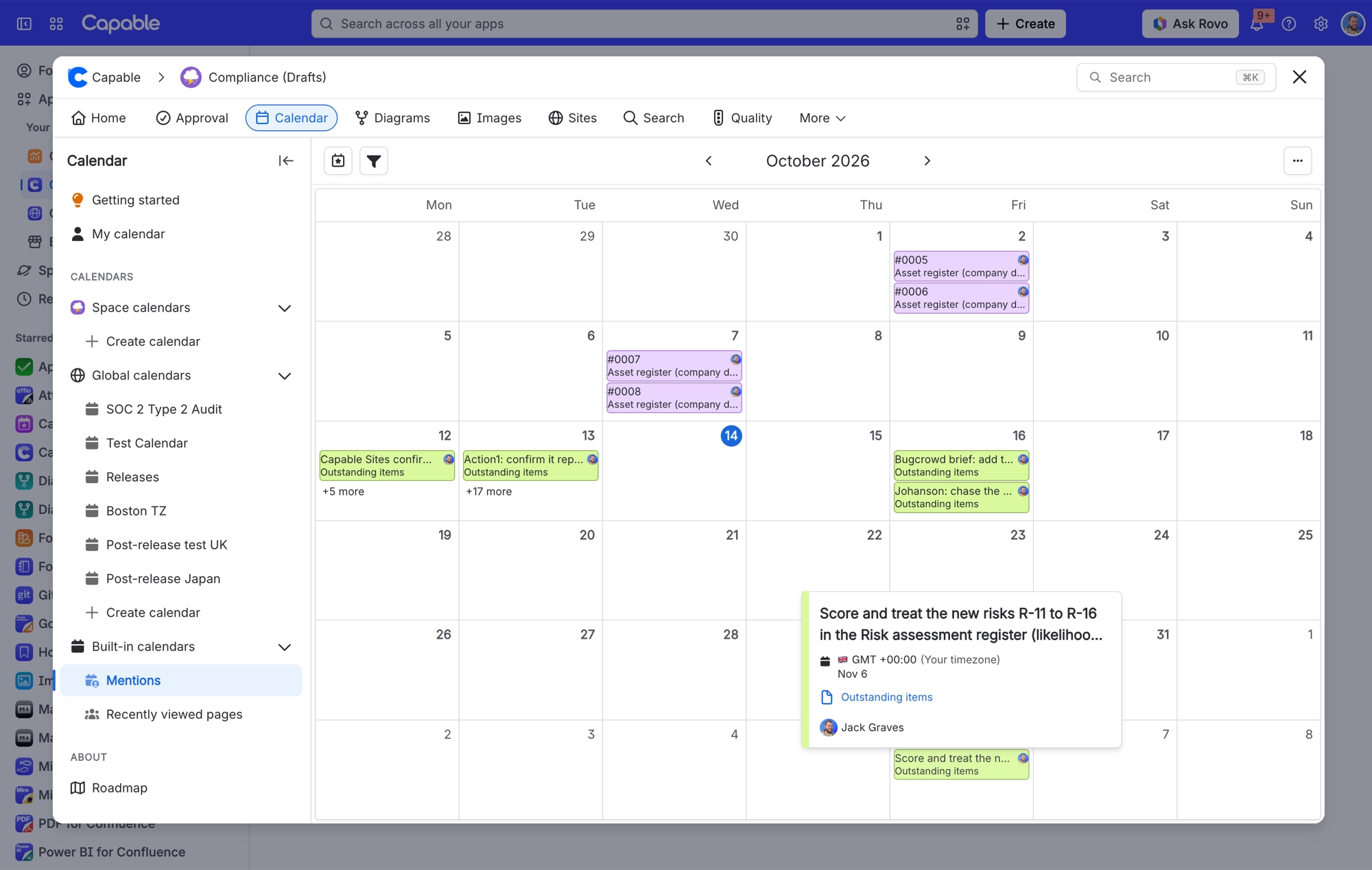Click the Search across all your apps field
Viewport: 1372px width, 870px height.
click(644, 23)
